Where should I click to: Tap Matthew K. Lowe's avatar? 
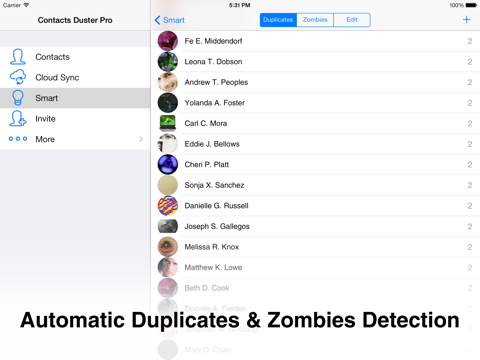[168, 267]
